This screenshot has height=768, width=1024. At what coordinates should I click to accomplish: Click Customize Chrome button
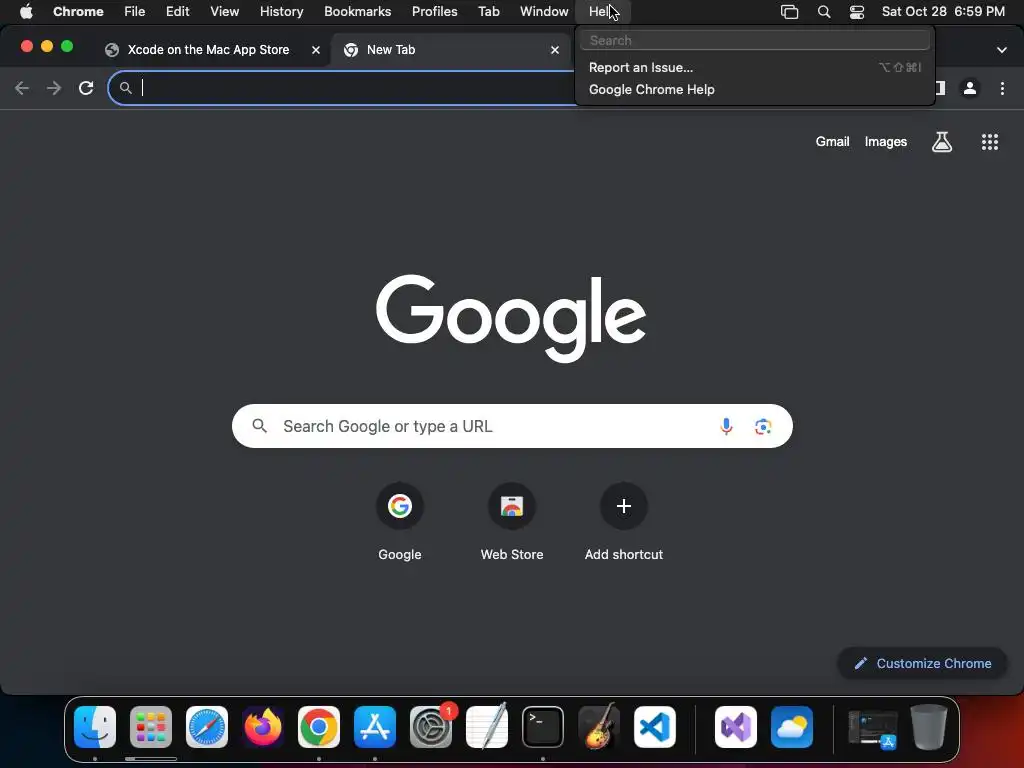[923, 664]
